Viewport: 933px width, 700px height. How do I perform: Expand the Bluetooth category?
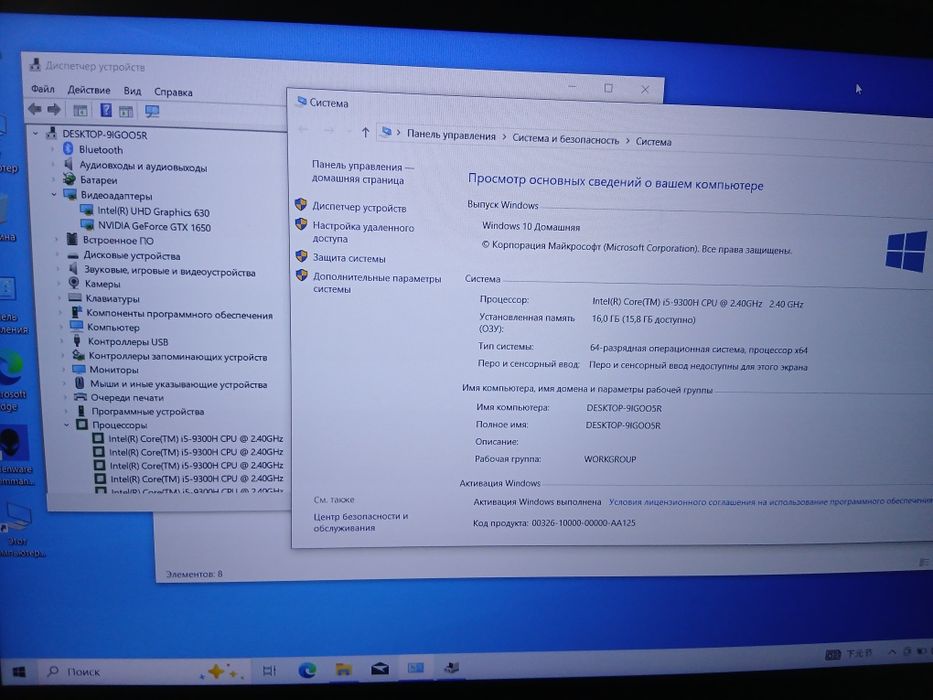tap(52, 149)
